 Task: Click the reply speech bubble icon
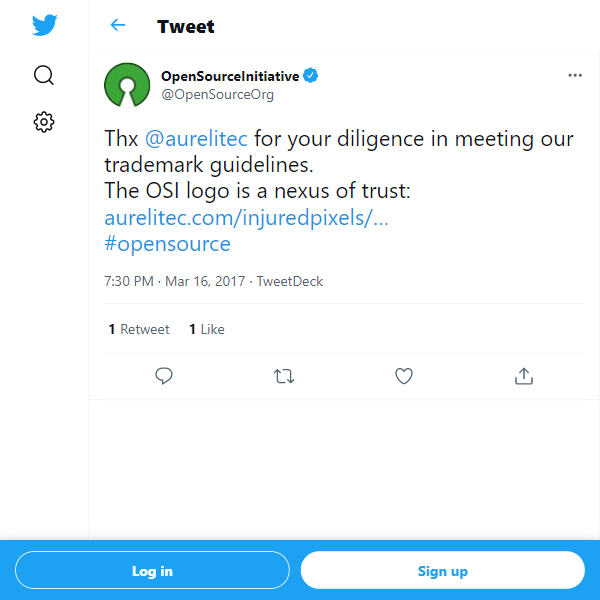[x=165, y=376]
